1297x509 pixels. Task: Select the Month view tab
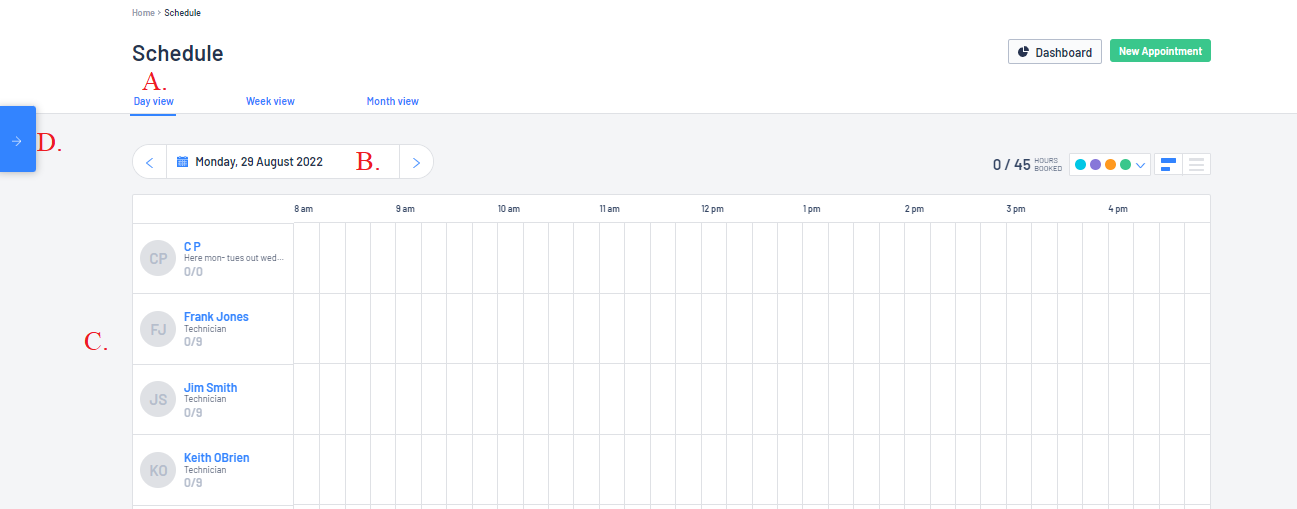(392, 101)
